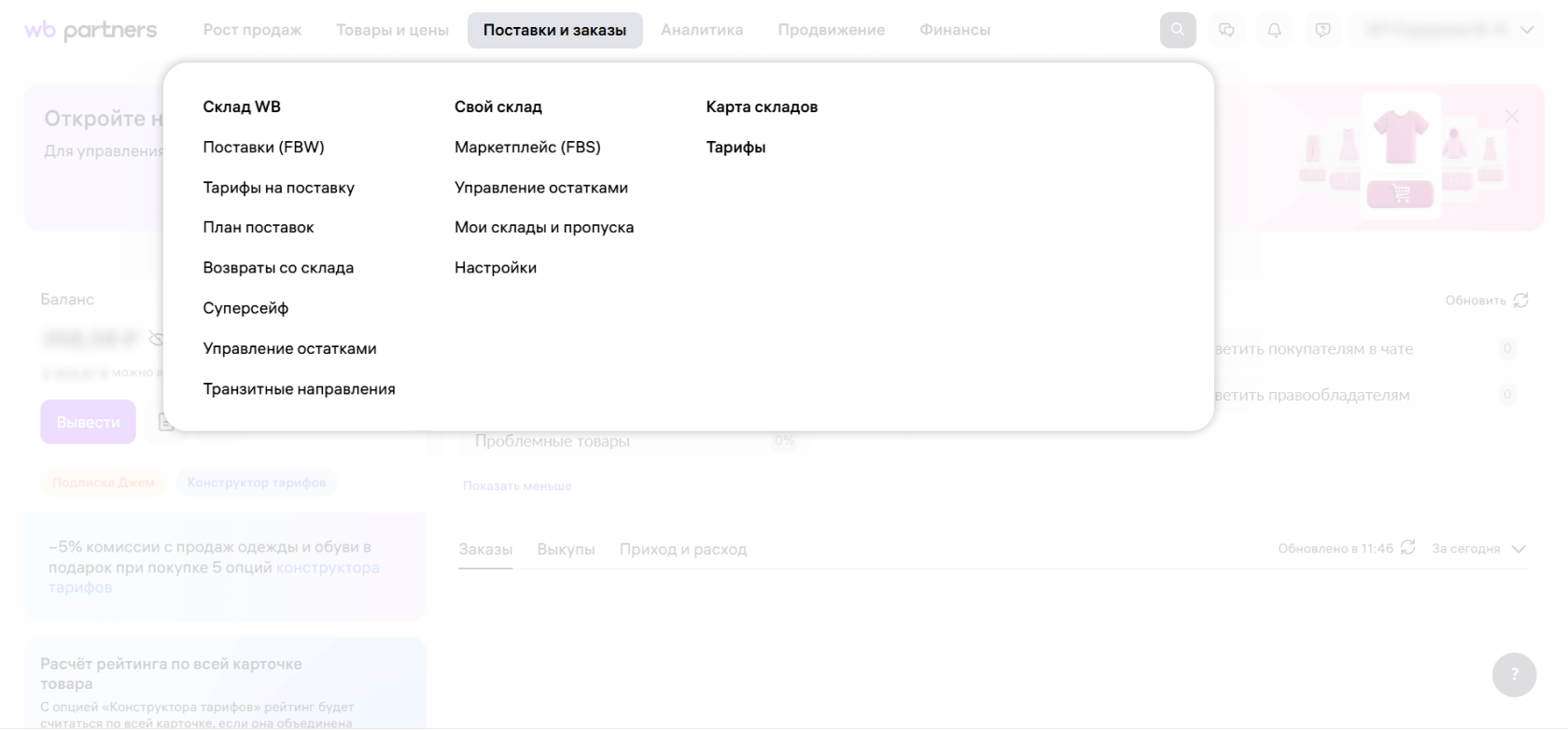Click the Вывести button

[x=88, y=422]
